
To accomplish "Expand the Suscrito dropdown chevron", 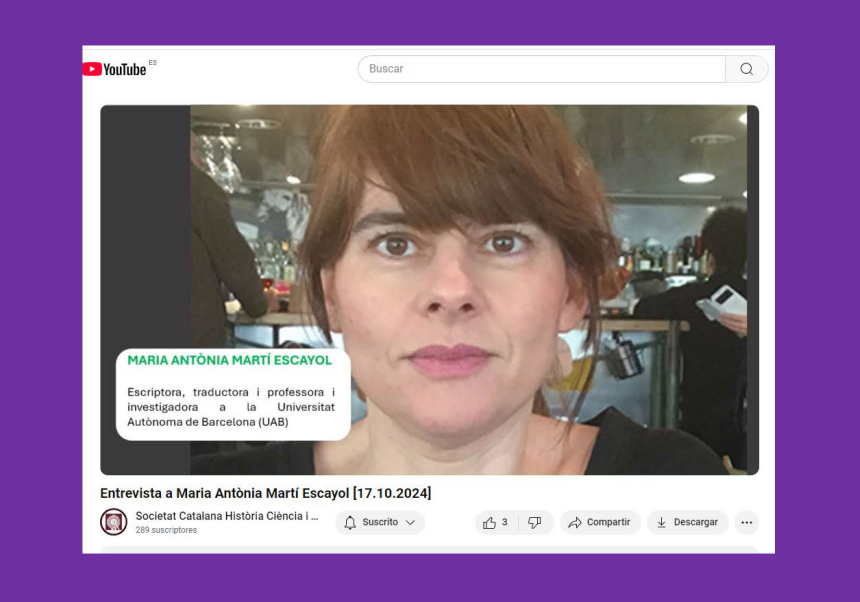I will click(x=410, y=523).
